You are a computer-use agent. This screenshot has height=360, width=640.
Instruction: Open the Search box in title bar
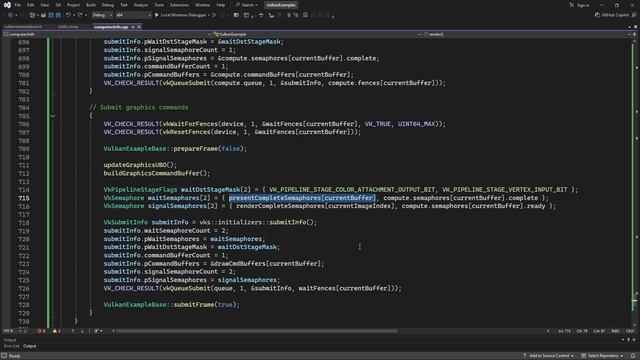pos(247,5)
